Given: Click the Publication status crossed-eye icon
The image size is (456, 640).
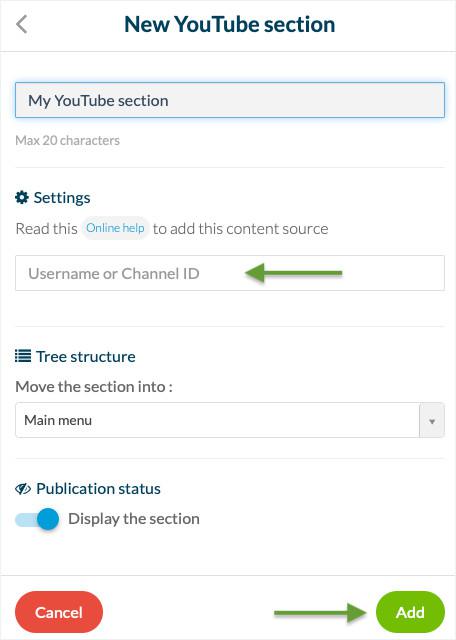Looking at the screenshot, I should pos(23,489).
